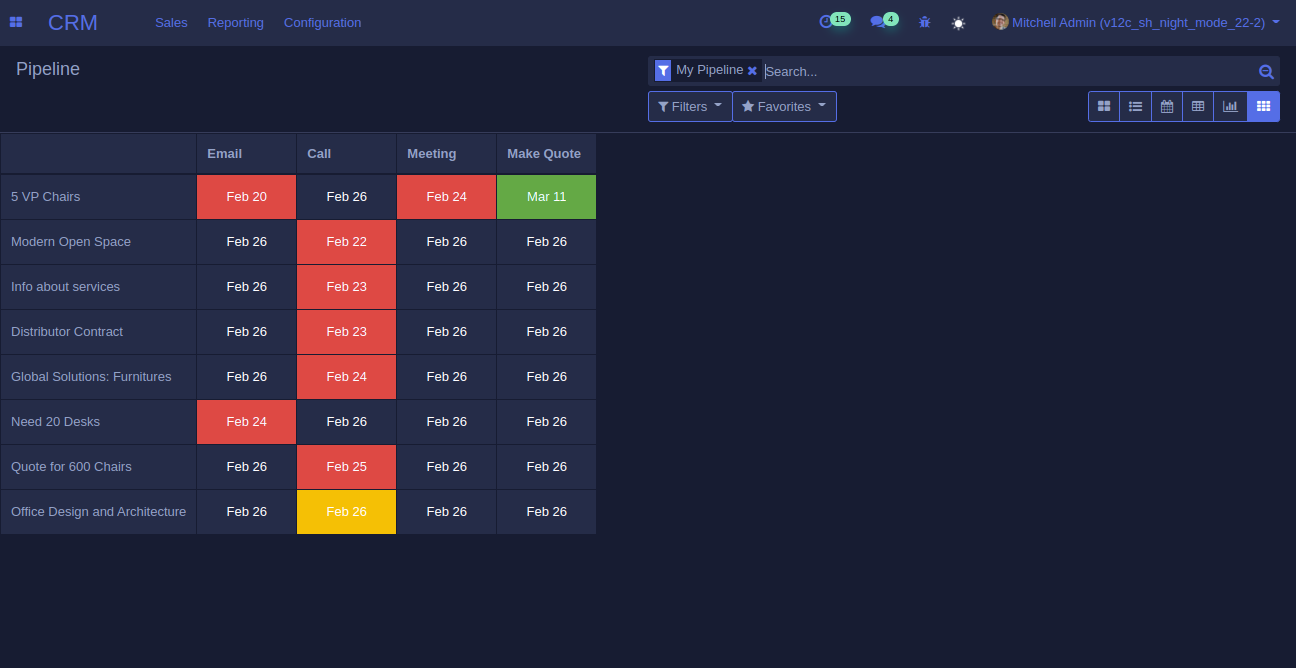The width and height of the screenshot is (1296, 668).
Task: Click the Call column header
Action: click(346, 153)
